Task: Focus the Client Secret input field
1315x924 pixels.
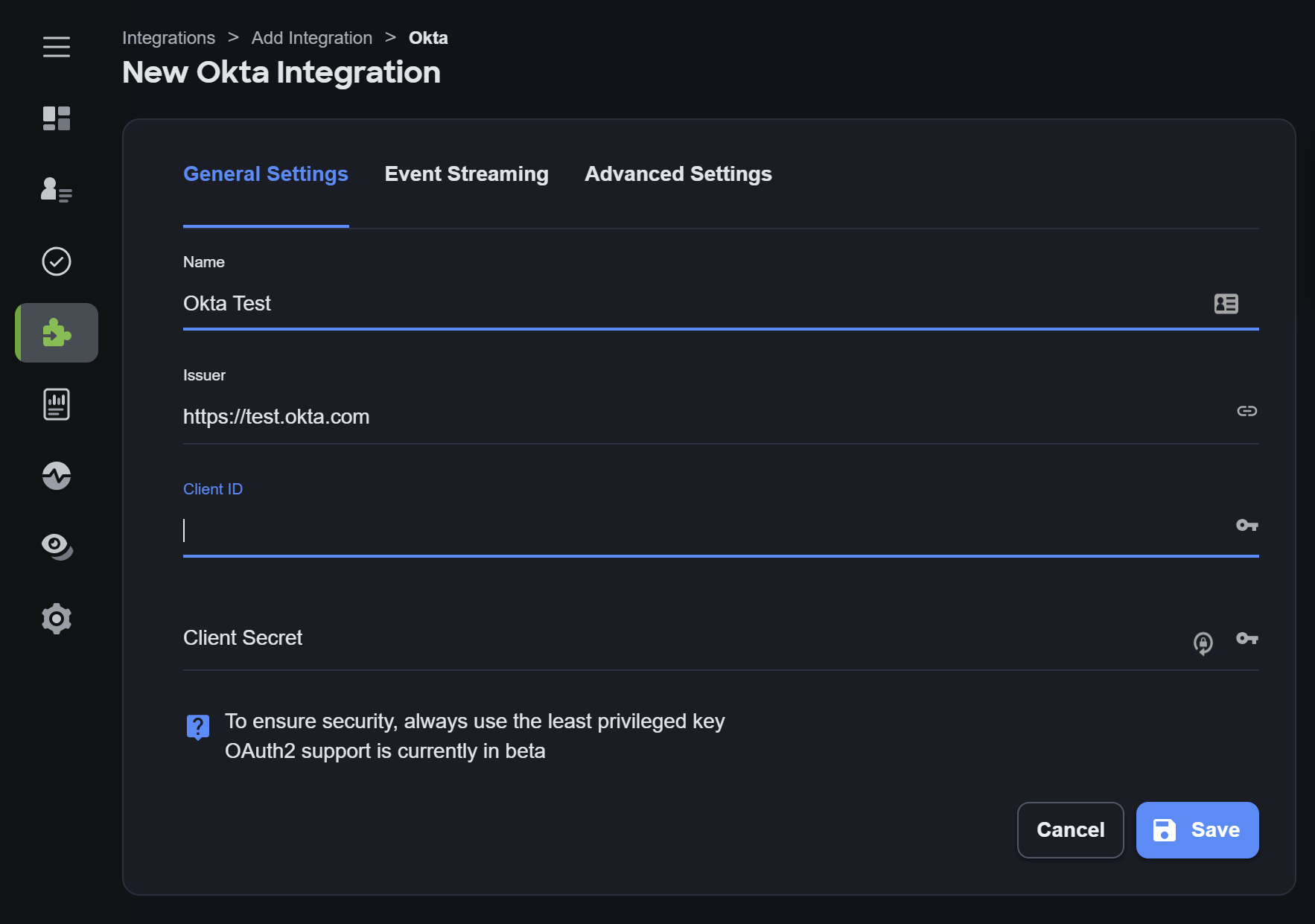Action: click(x=670, y=639)
